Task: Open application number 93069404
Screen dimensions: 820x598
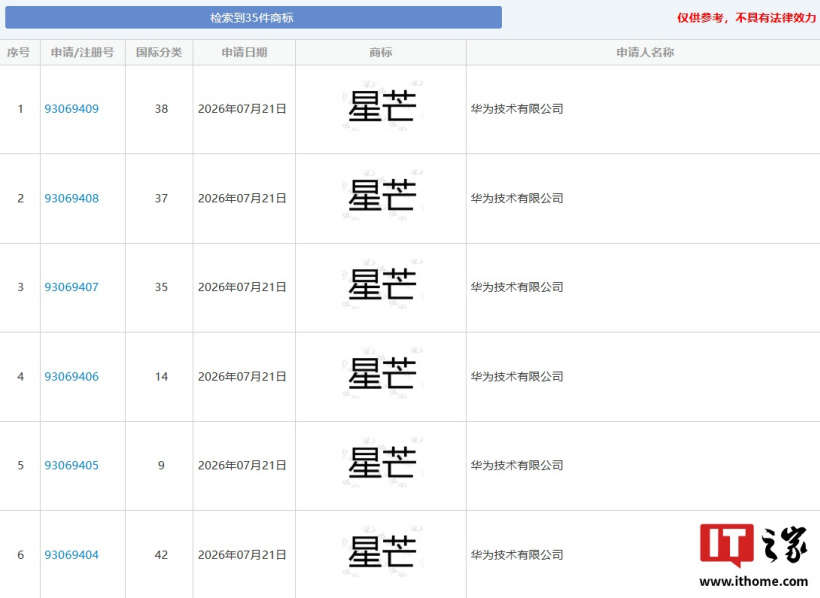Action: click(72, 555)
